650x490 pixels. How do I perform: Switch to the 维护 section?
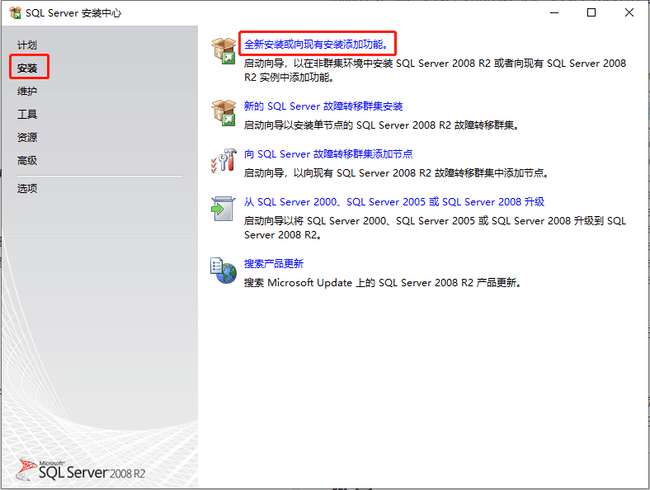pos(27,91)
